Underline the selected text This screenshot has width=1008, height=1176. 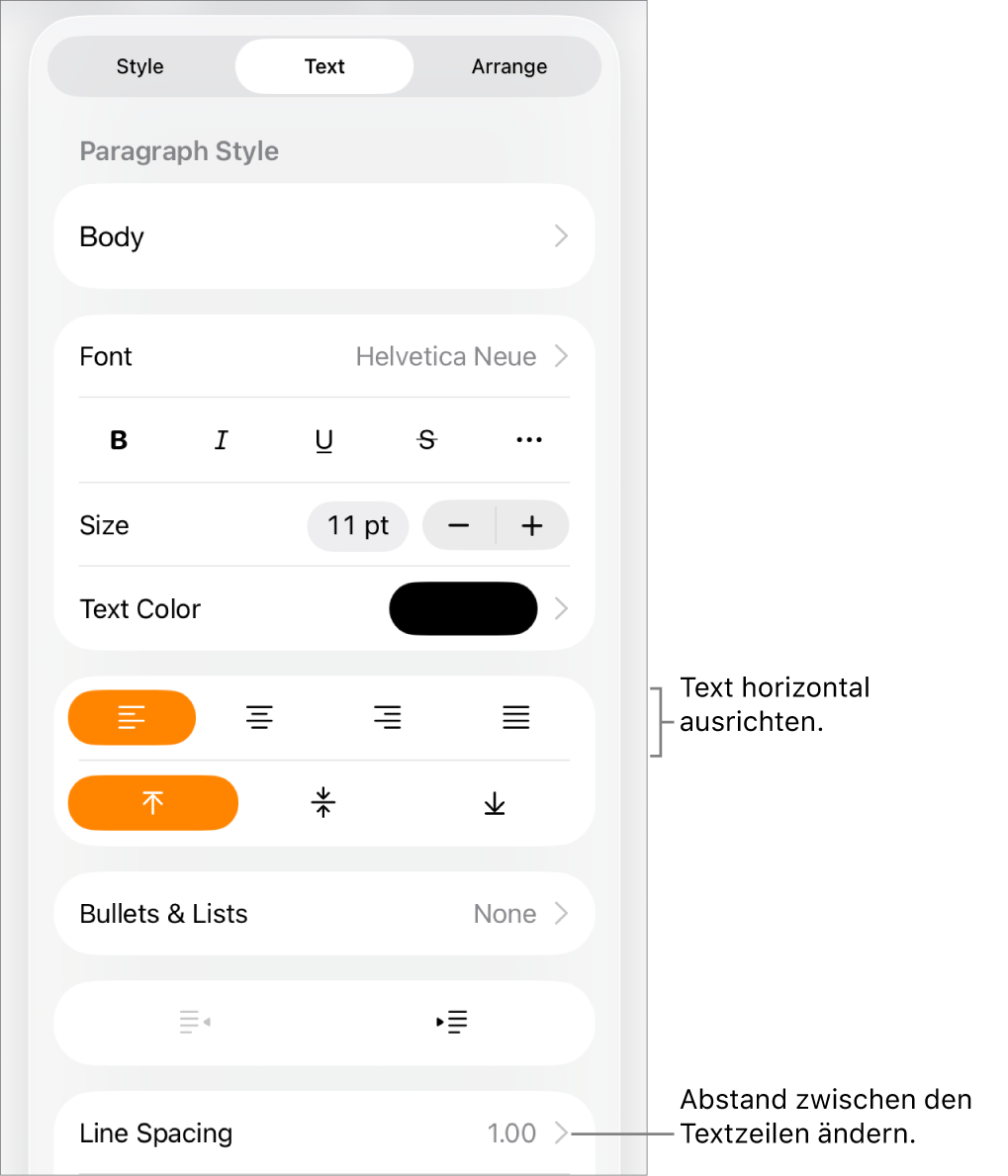tap(323, 440)
